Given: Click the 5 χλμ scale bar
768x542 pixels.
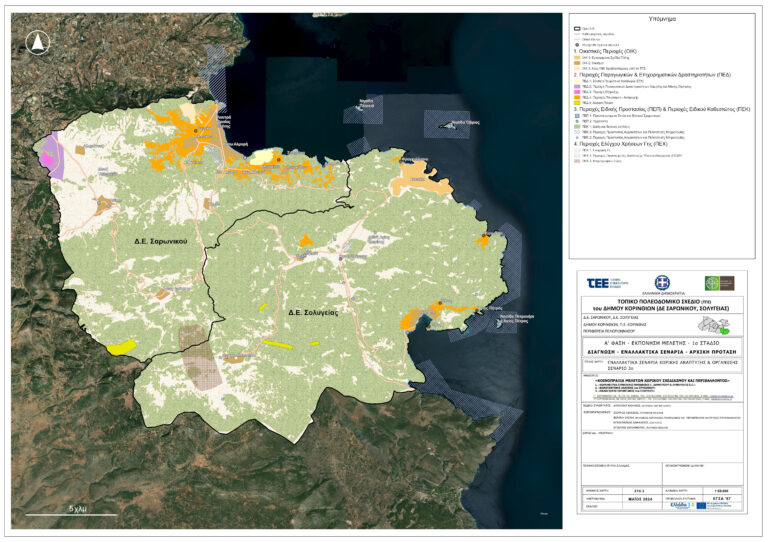Looking at the screenshot, I should click(x=72, y=512).
